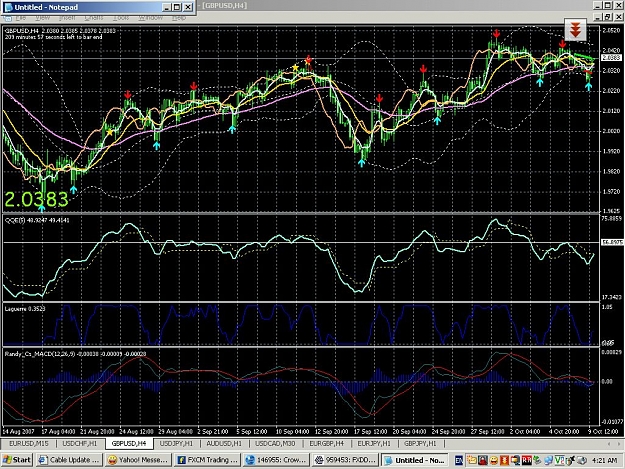Click the Windows Start button
Image resolution: width=625 pixels, height=469 pixels.
coord(16,460)
